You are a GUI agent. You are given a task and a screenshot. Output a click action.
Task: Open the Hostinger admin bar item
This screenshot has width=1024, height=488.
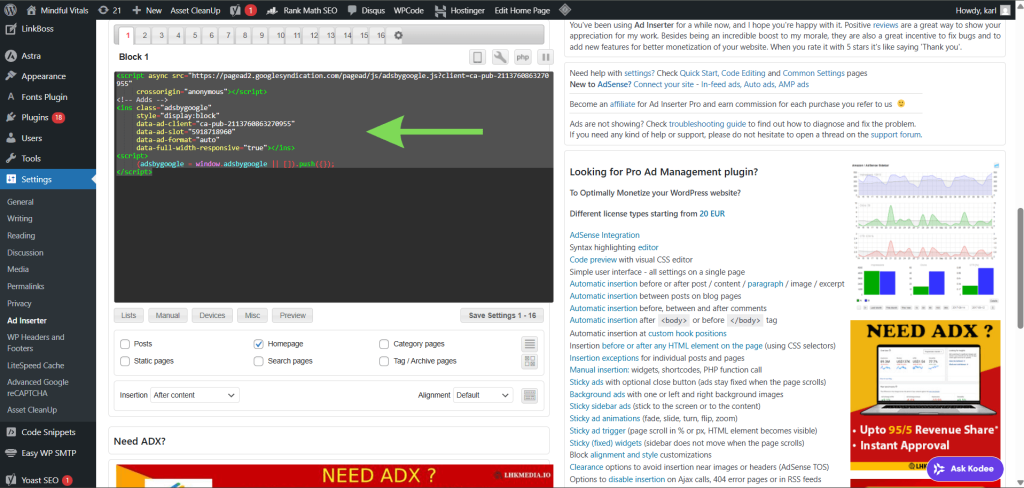pyautogui.click(x=459, y=10)
